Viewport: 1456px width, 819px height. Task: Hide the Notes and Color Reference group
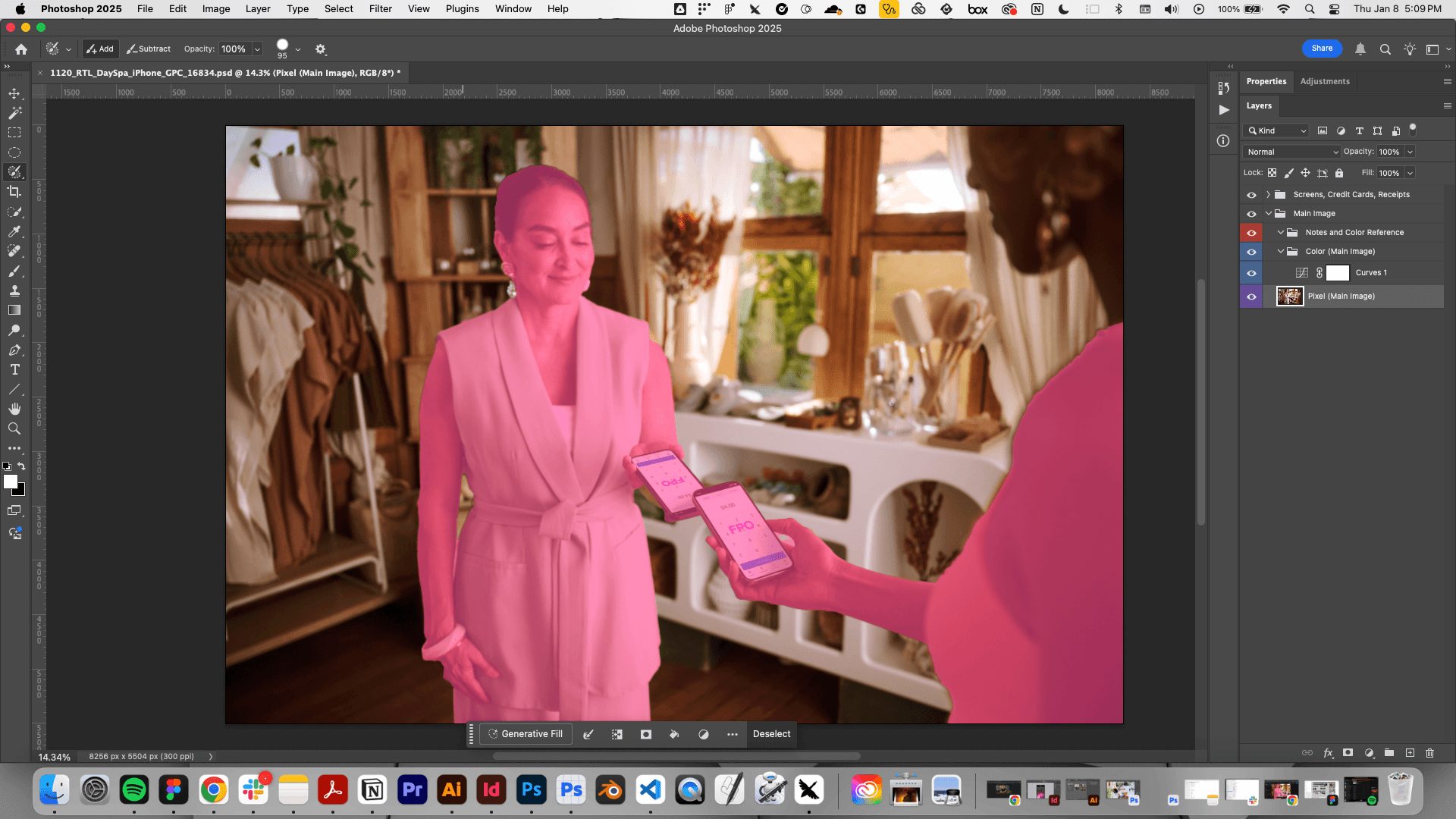coord(1251,233)
